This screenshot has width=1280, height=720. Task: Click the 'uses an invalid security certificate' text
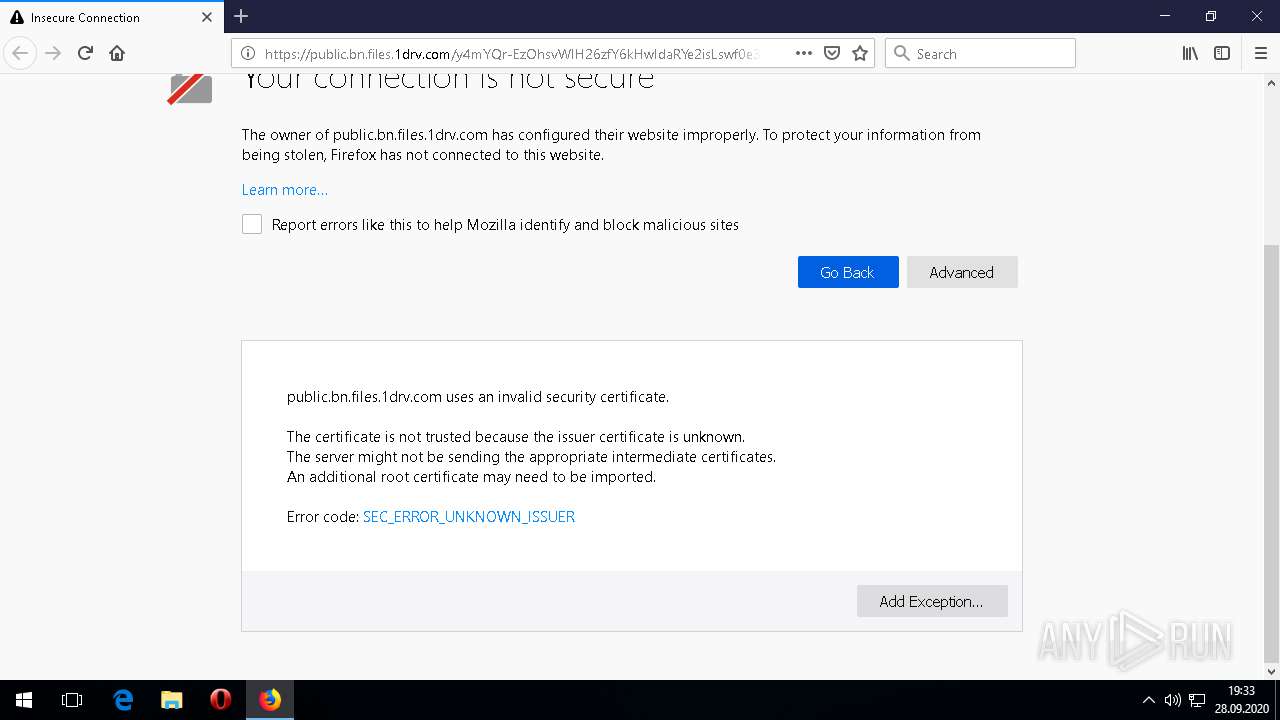pyautogui.click(x=557, y=397)
